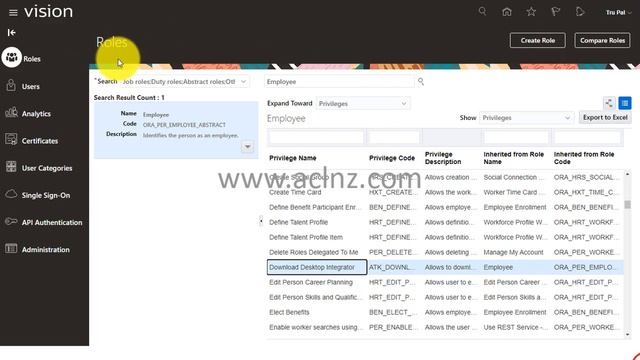Click the Inherited from Role Name filter field
Image resolution: width=640 pixels, height=360 pixels.
point(516,137)
